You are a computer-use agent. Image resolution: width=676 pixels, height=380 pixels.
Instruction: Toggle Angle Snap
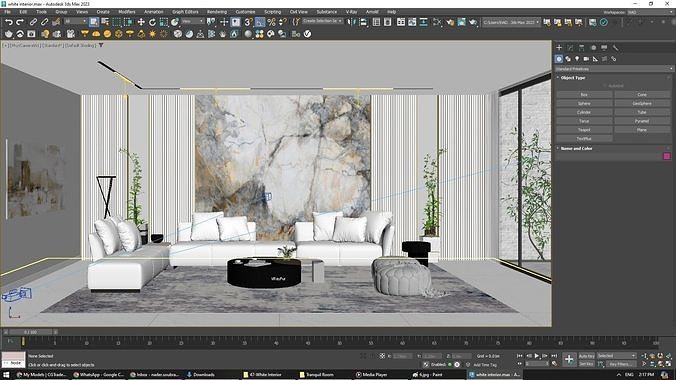[x=260, y=22]
